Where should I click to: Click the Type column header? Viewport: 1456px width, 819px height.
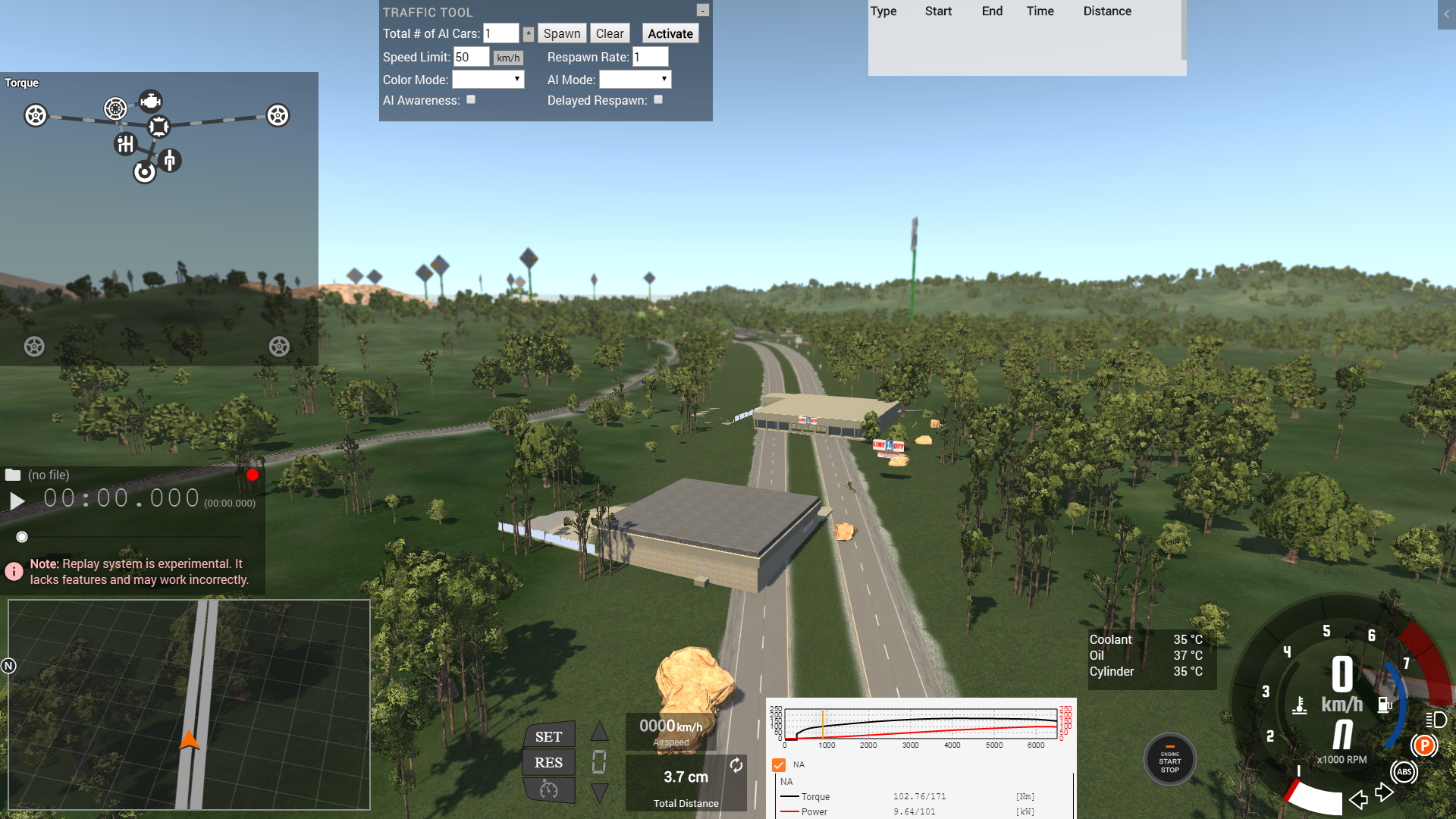tap(883, 11)
